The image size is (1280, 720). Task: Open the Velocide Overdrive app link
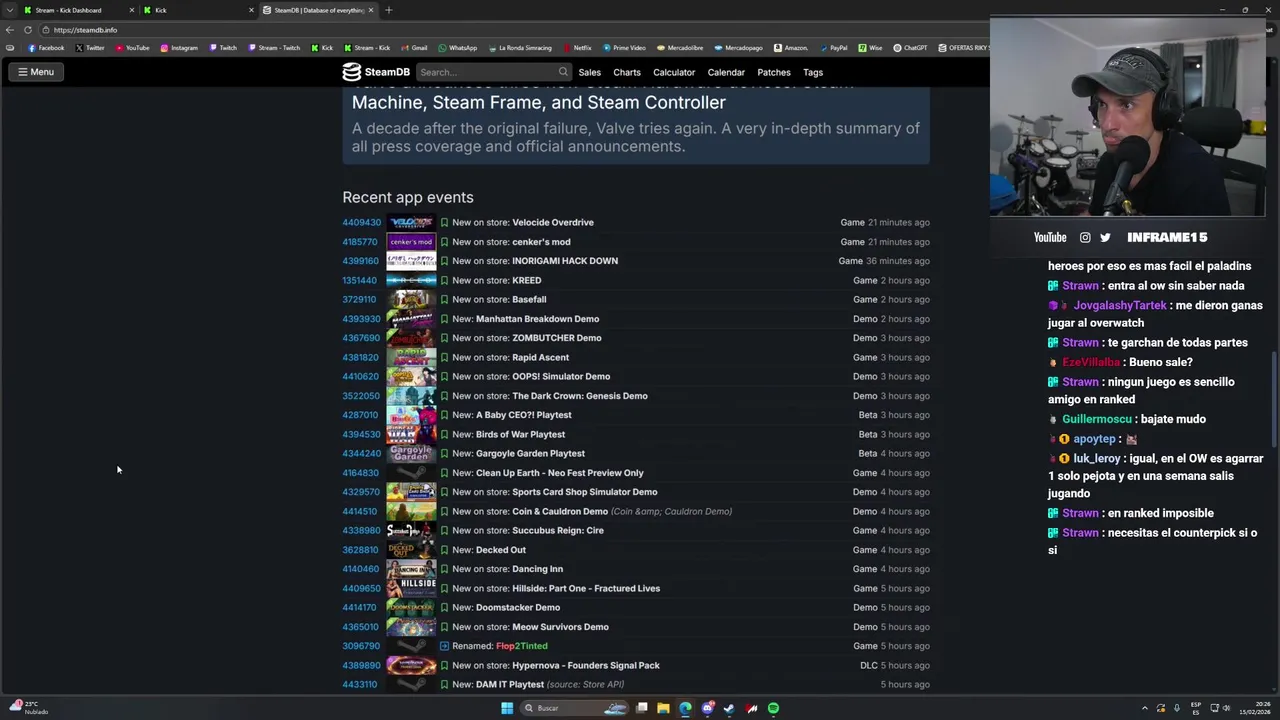pyautogui.click(x=552, y=222)
